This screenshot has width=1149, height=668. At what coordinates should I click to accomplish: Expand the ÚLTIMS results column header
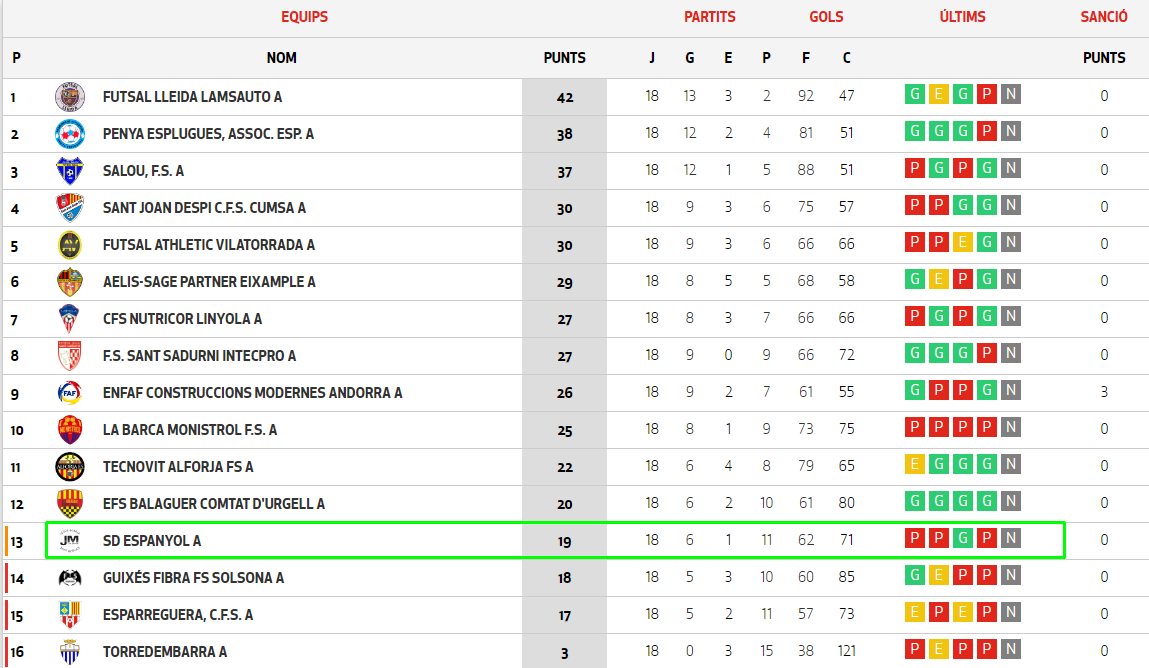[962, 16]
